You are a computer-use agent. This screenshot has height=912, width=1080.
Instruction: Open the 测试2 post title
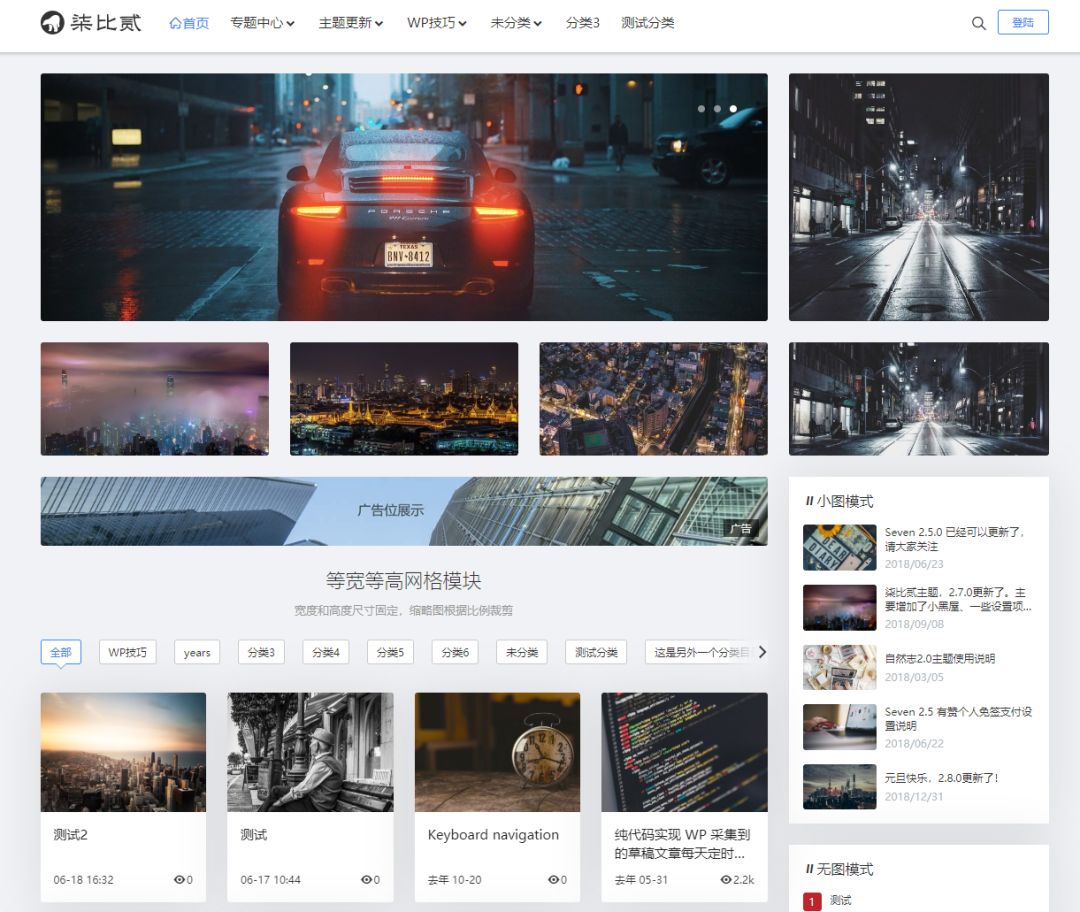[70, 835]
